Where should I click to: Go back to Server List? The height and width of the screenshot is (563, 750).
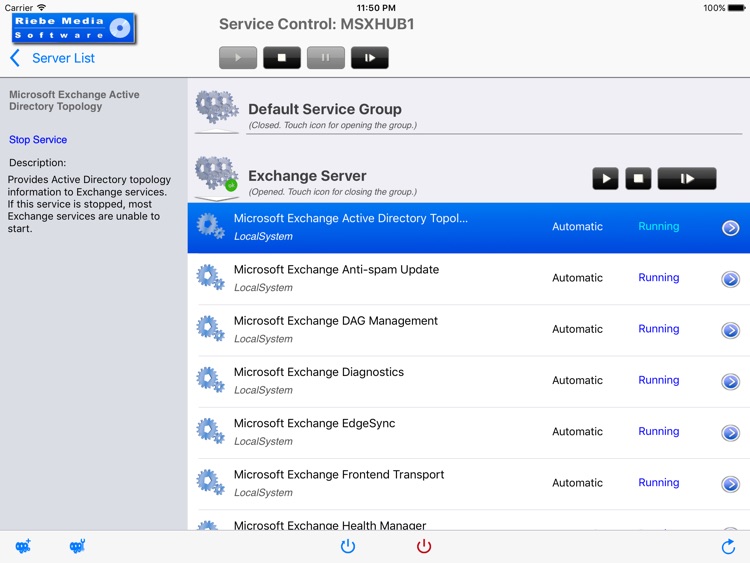click(x=53, y=58)
